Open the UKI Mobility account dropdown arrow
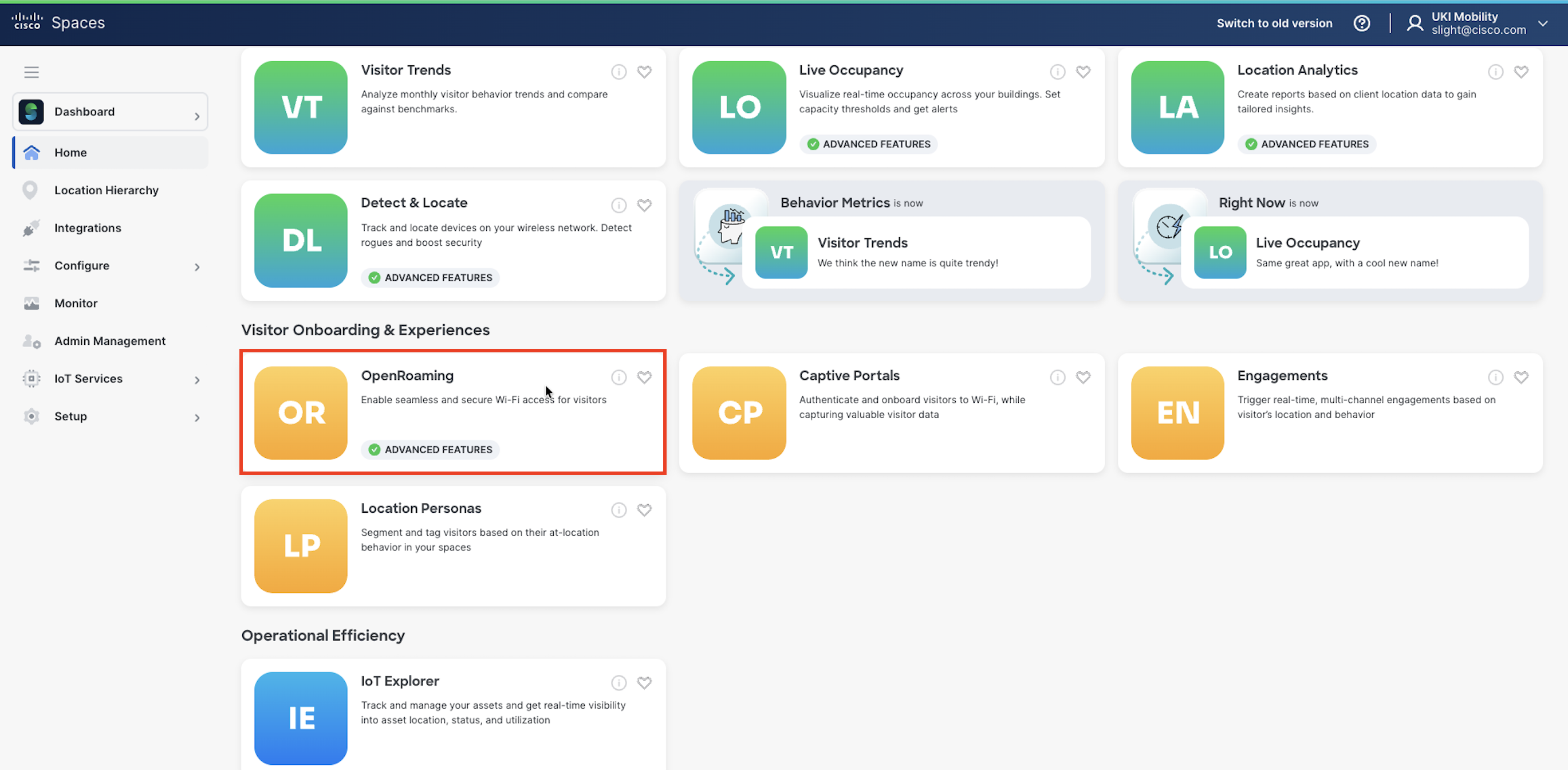The height and width of the screenshot is (770, 1568). pyautogui.click(x=1542, y=23)
